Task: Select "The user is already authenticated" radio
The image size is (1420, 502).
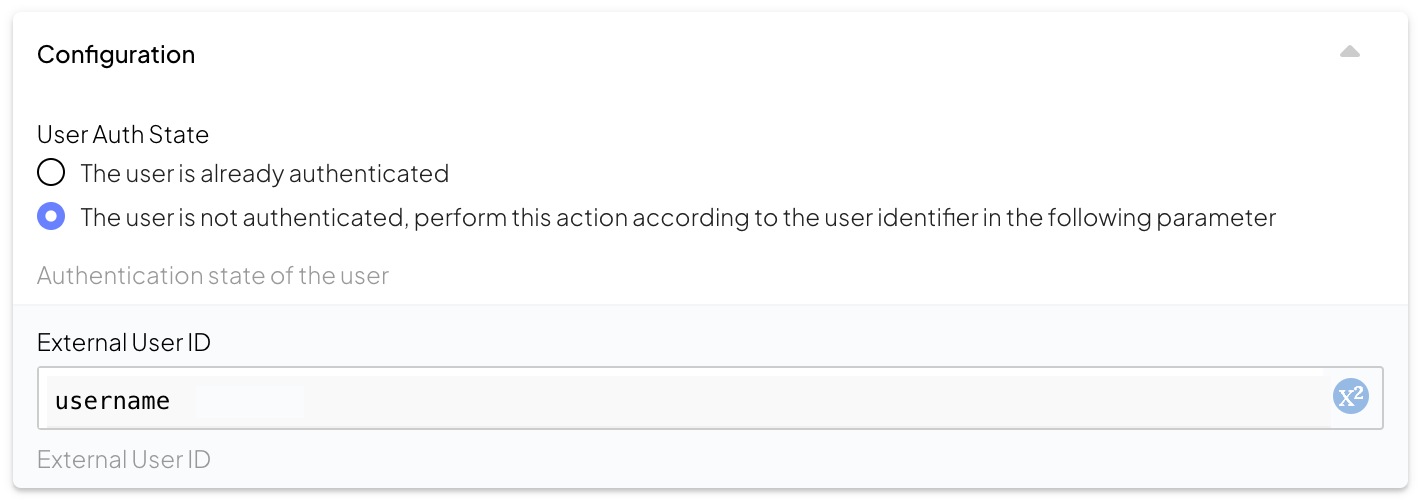Action: pos(51,173)
